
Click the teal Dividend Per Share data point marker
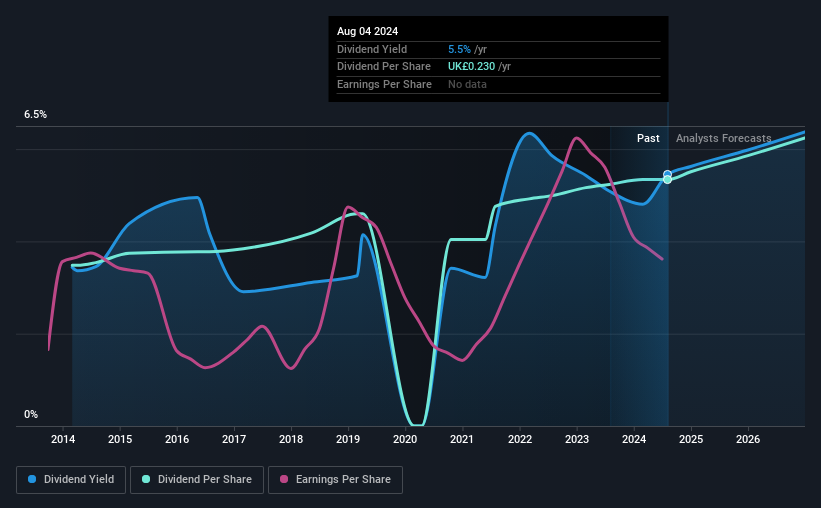(668, 180)
